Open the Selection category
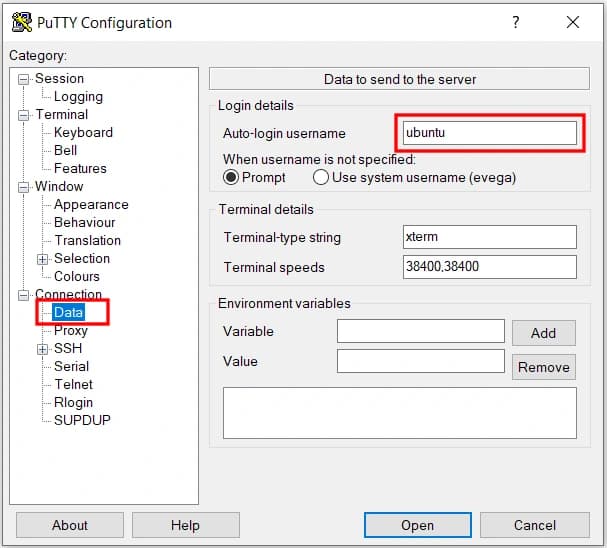This screenshot has width=607, height=548. (82, 259)
